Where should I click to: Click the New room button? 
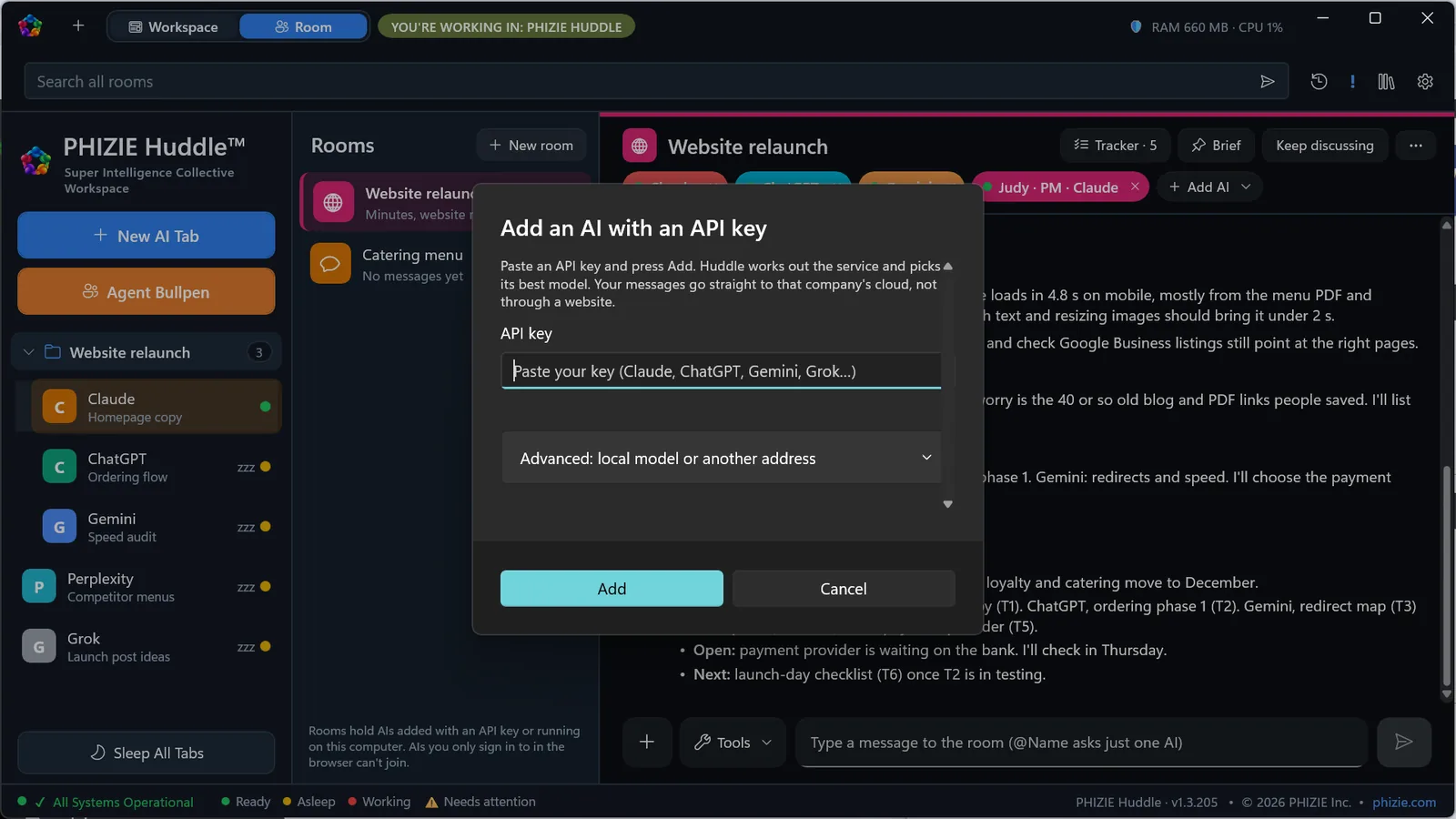[x=531, y=146]
